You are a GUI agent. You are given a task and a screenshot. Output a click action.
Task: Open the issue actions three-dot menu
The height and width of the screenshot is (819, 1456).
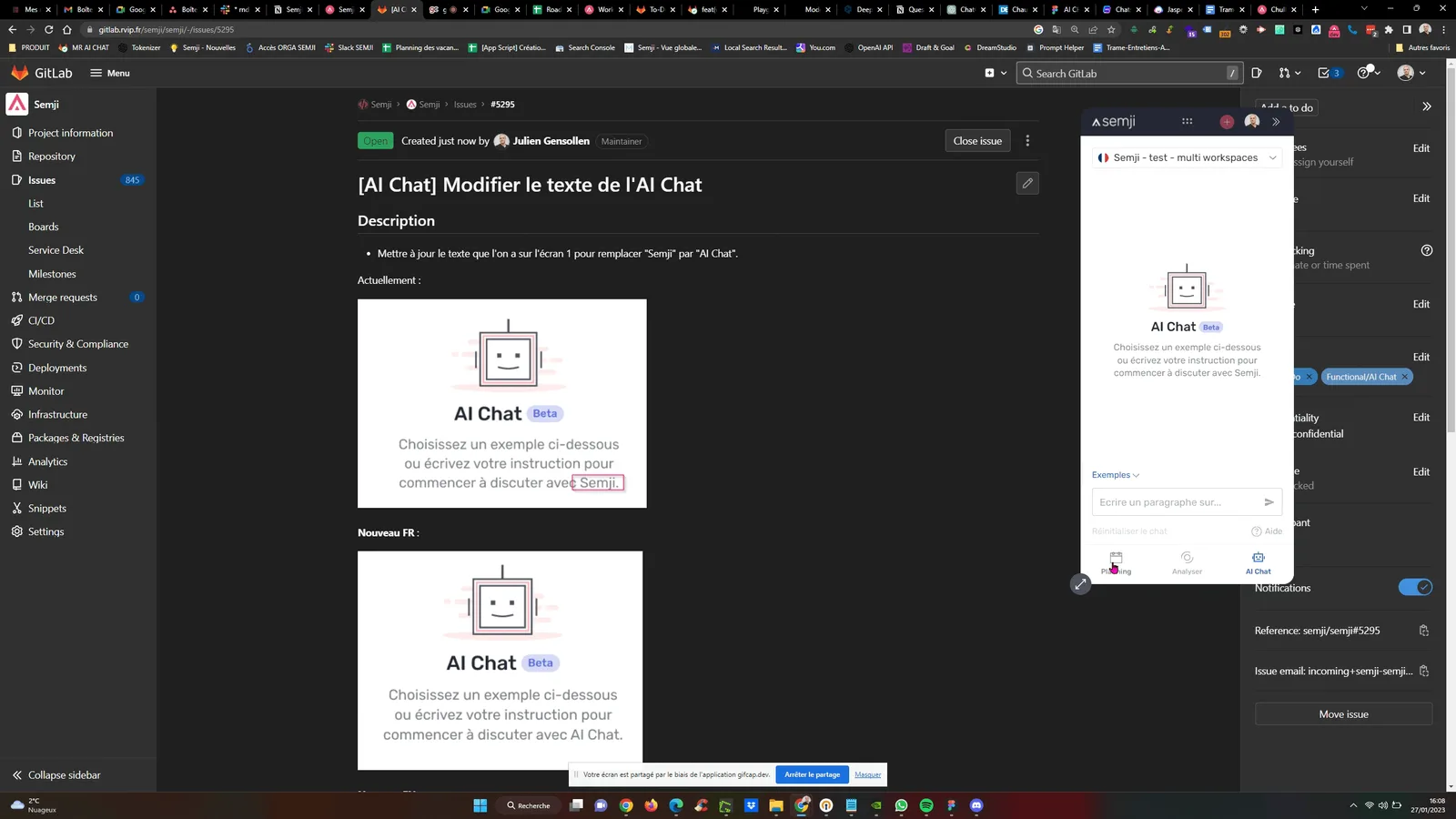[x=1027, y=141]
